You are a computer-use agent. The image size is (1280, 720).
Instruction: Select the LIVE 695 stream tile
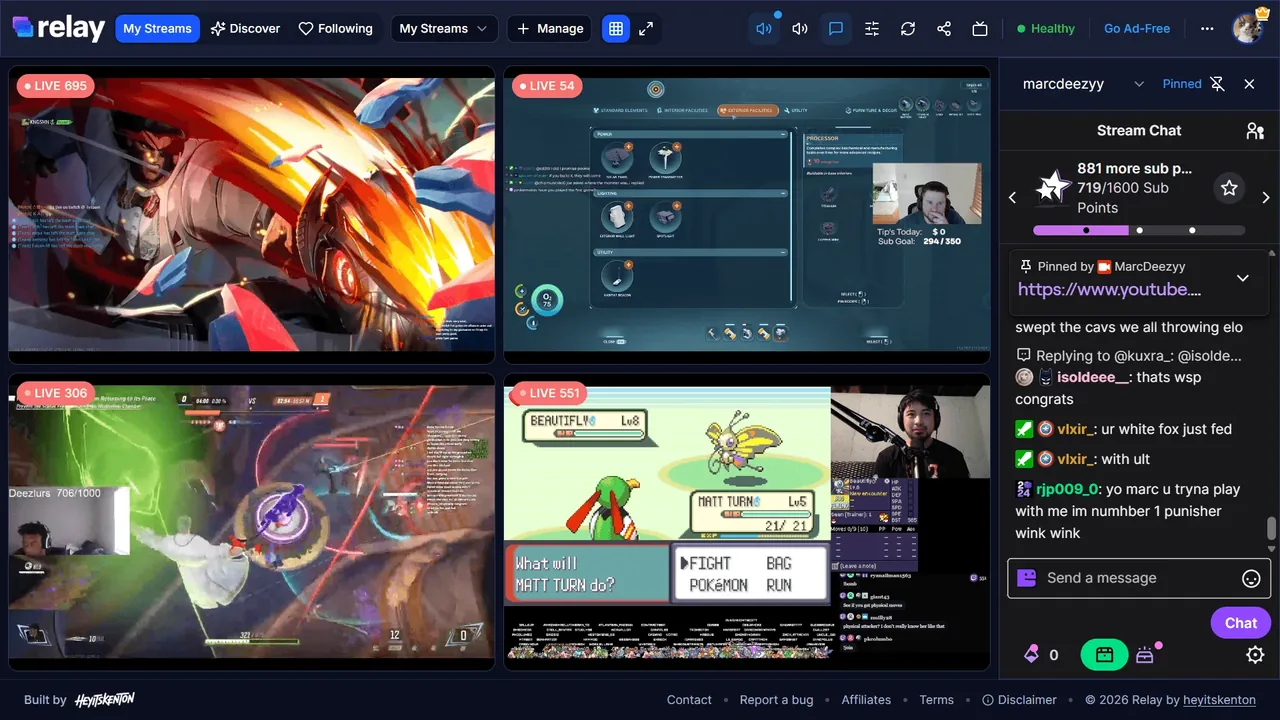point(252,215)
